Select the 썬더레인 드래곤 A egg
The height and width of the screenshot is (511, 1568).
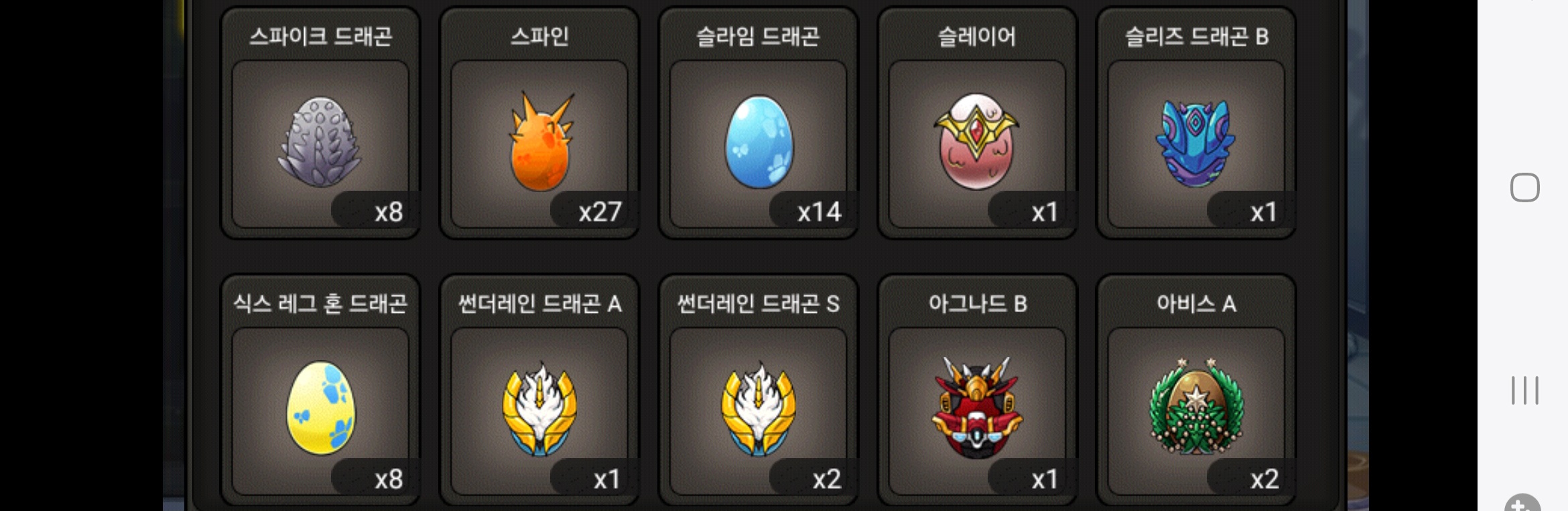pos(540,409)
